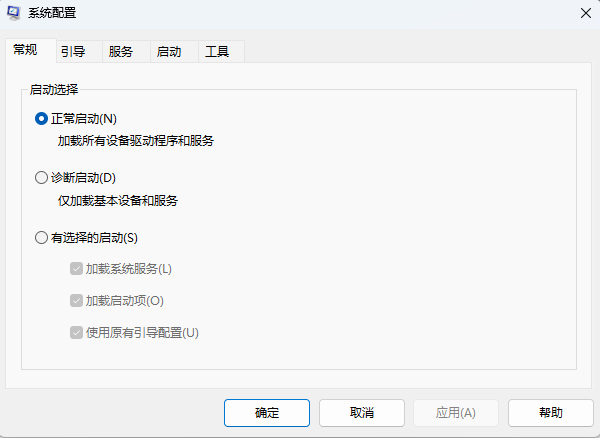Close the 系统配置 dialog
This screenshot has height=440, width=600.
(x=585, y=13)
